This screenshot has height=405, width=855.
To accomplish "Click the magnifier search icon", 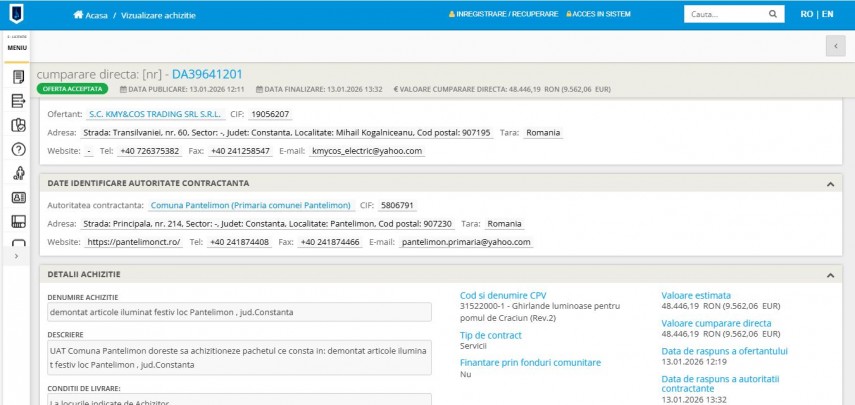I will pos(772,15).
